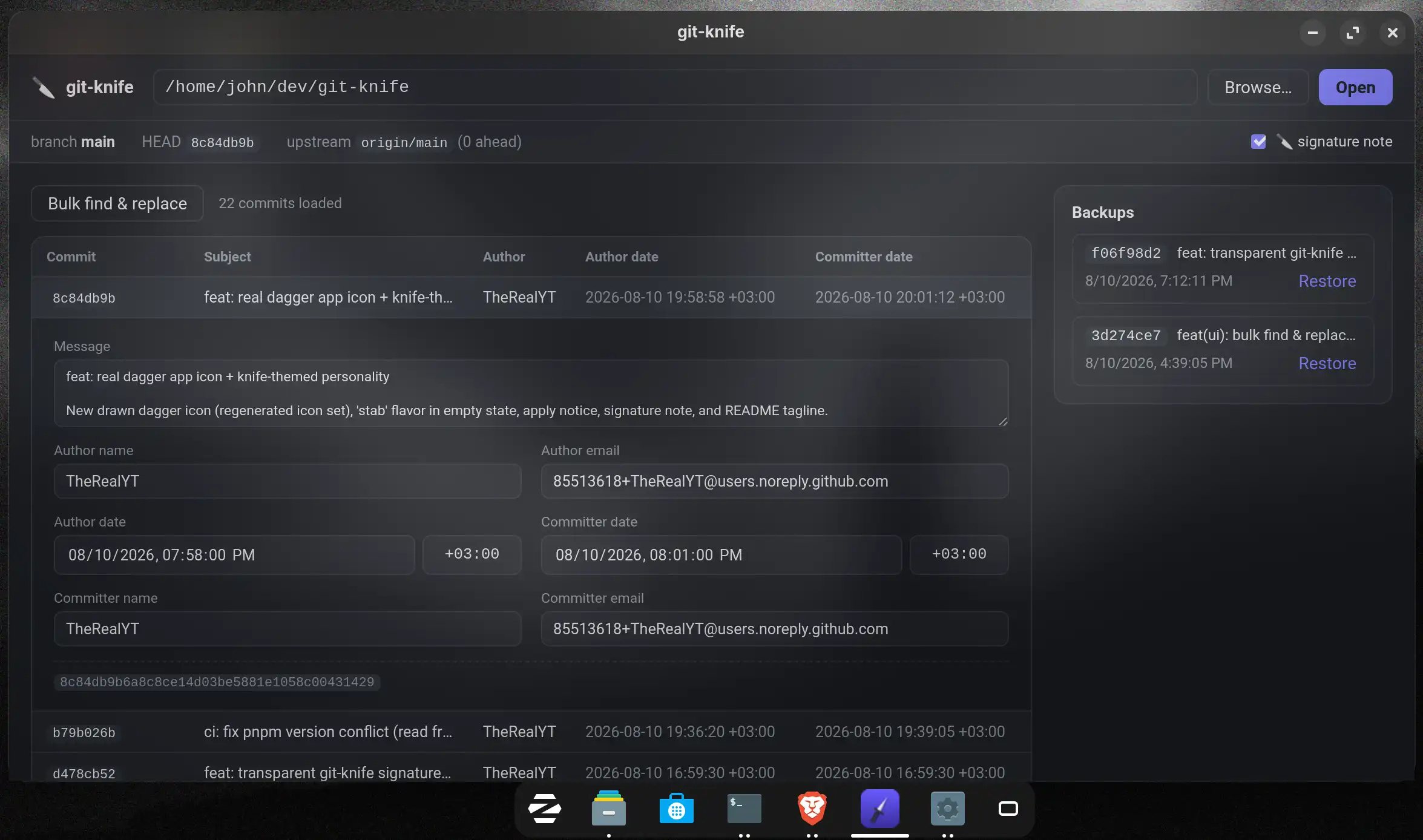Viewport: 1423px width, 840px height.
Task: Click the Backups panel heading
Action: point(1103,212)
